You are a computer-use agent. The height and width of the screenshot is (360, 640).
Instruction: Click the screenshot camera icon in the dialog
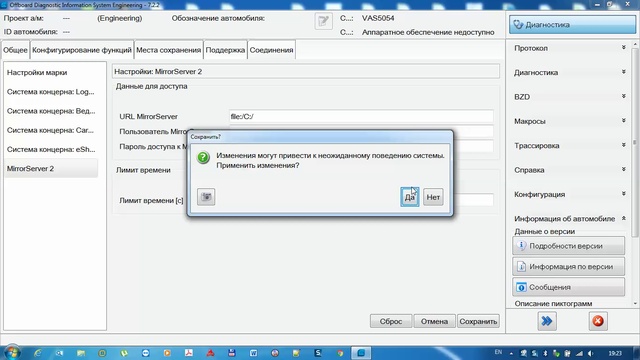coord(206,197)
